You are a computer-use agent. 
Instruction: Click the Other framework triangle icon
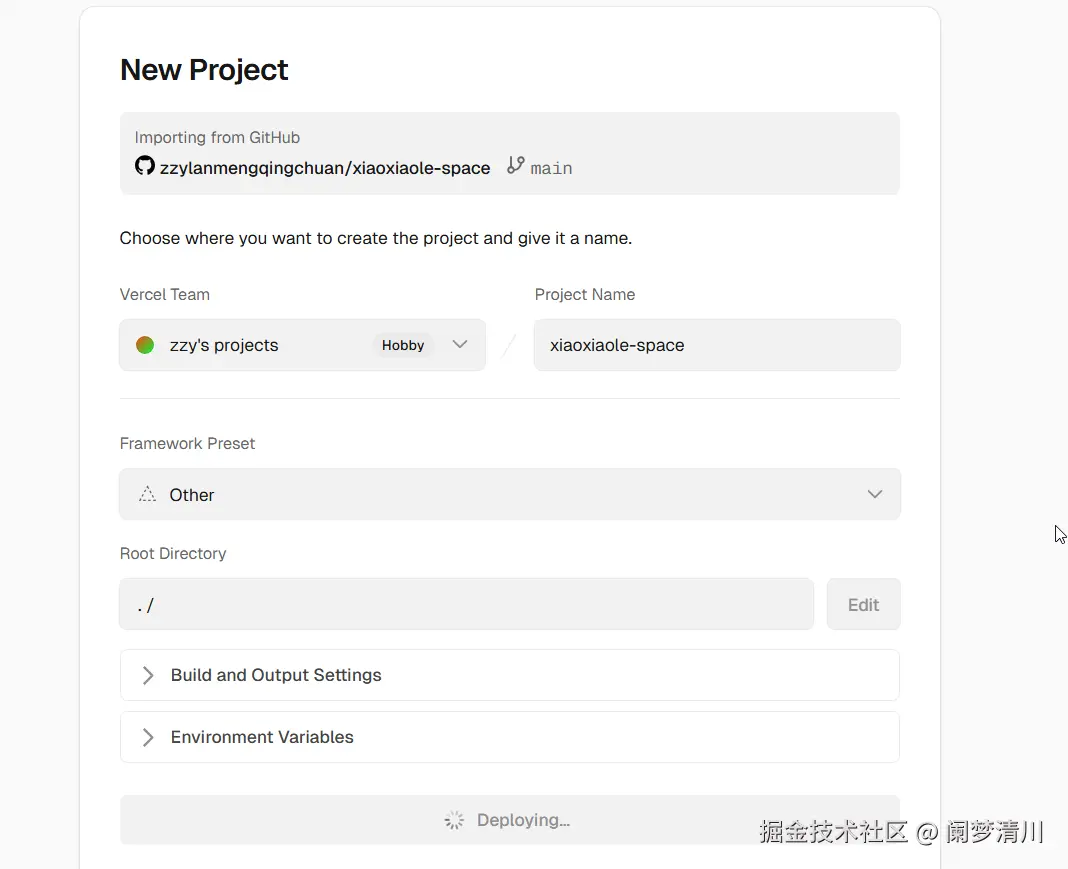point(148,494)
